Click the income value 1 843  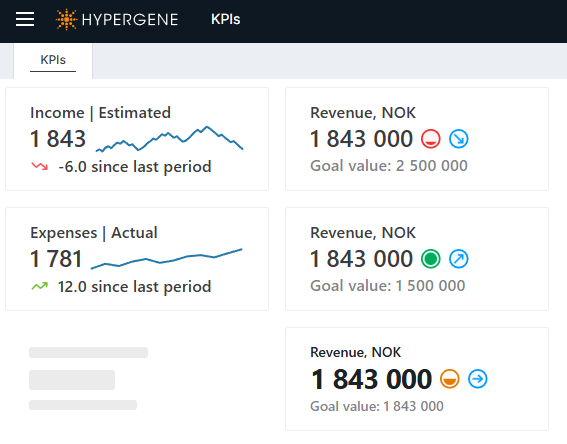[x=58, y=139]
